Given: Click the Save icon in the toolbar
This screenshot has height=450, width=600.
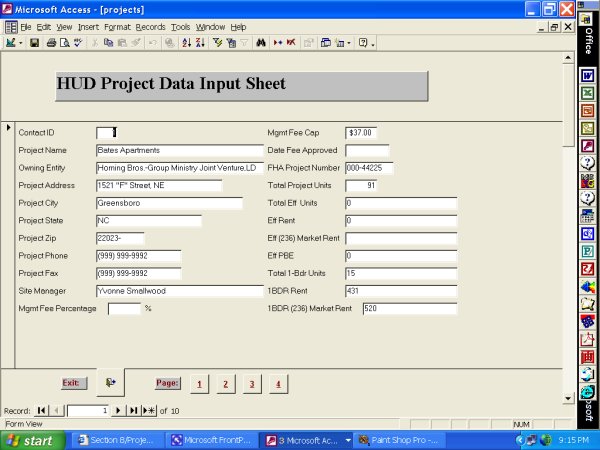Looking at the screenshot, I should coord(34,44).
